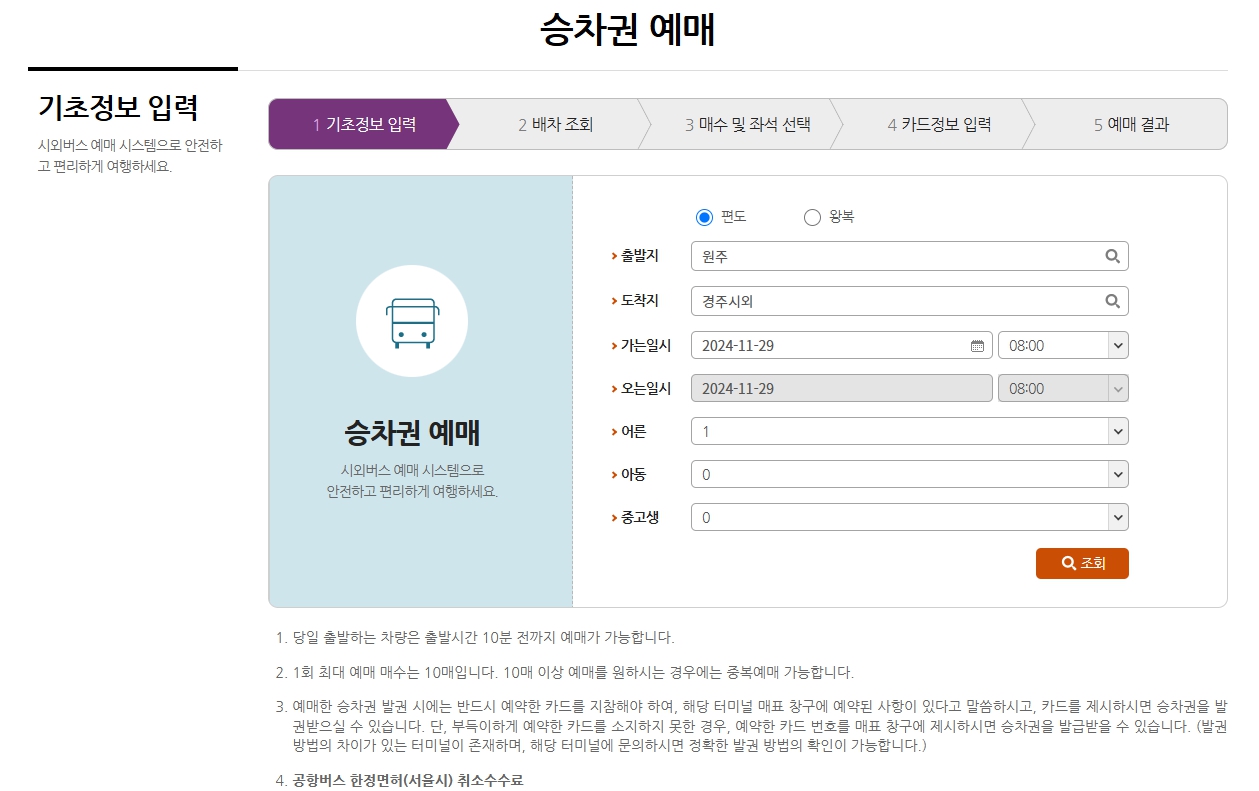Click the 가는일시 date field 2024-11-29
This screenshot has width=1259, height=791.
pos(840,344)
